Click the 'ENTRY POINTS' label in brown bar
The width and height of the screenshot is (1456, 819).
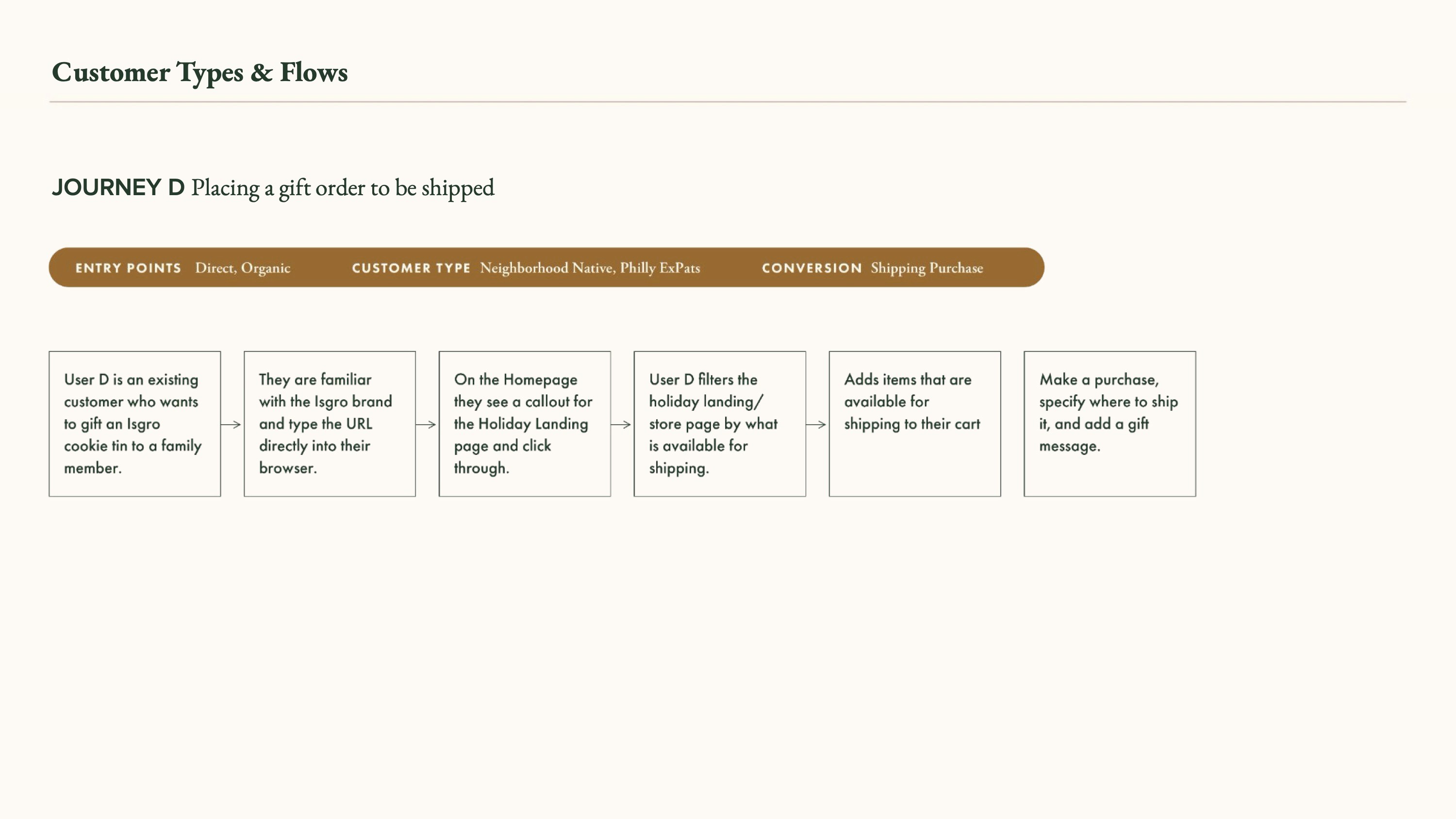(x=128, y=268)
